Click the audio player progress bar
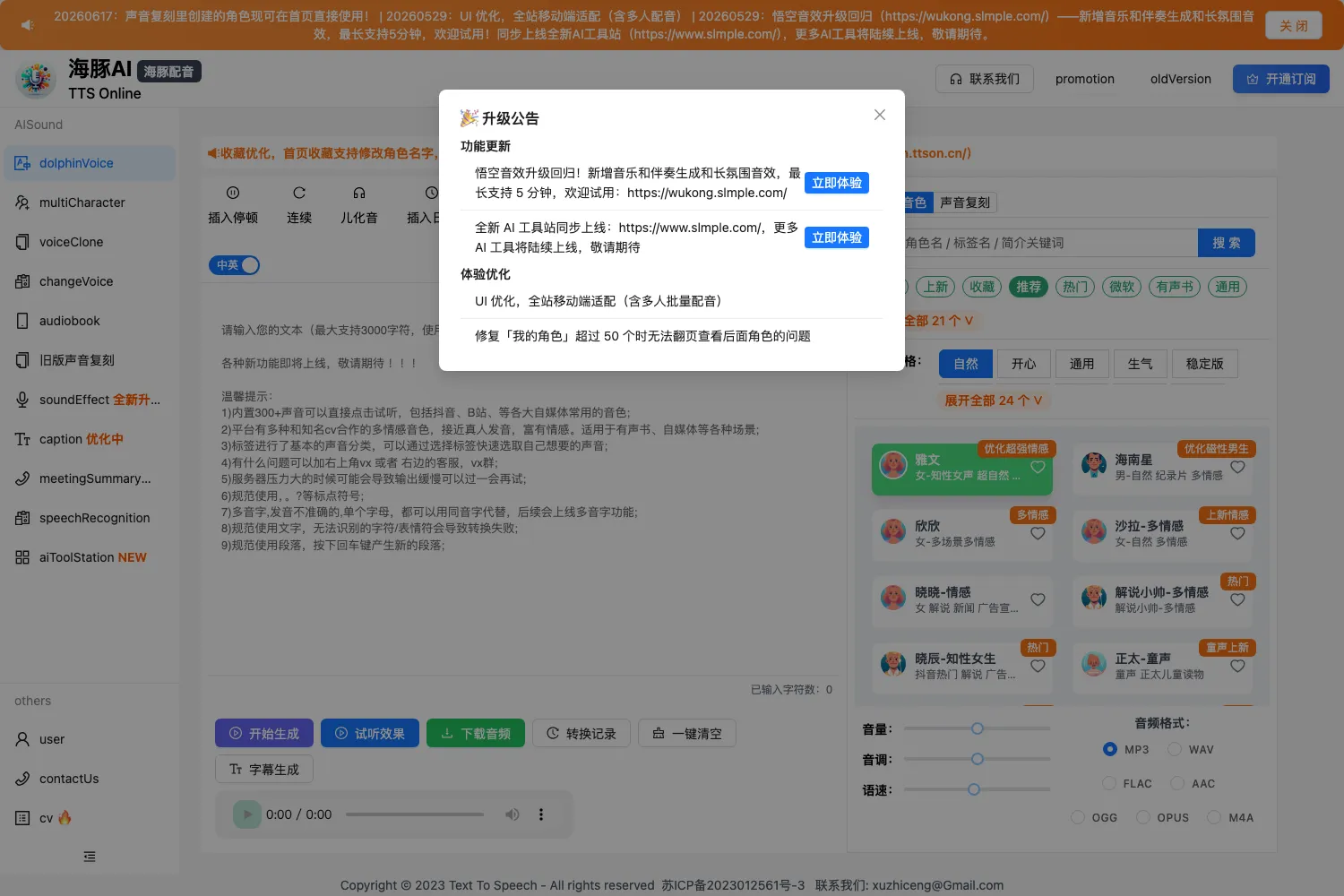The width and height of the screenshot is (1344, 896). (x=415, y=814)
